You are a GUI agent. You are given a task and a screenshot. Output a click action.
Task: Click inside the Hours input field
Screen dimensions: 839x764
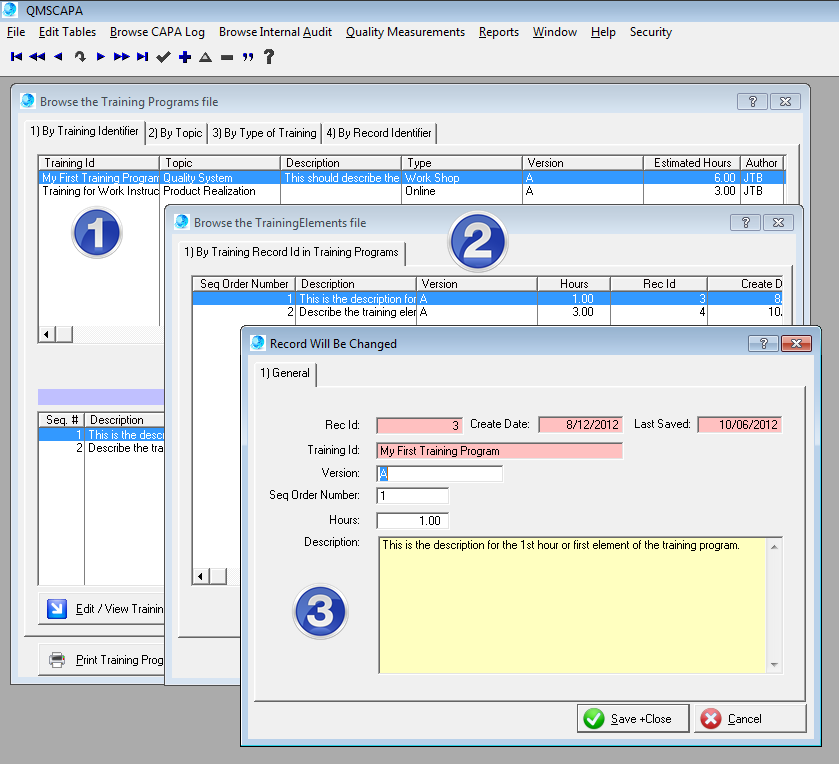(x=412, y=521)
